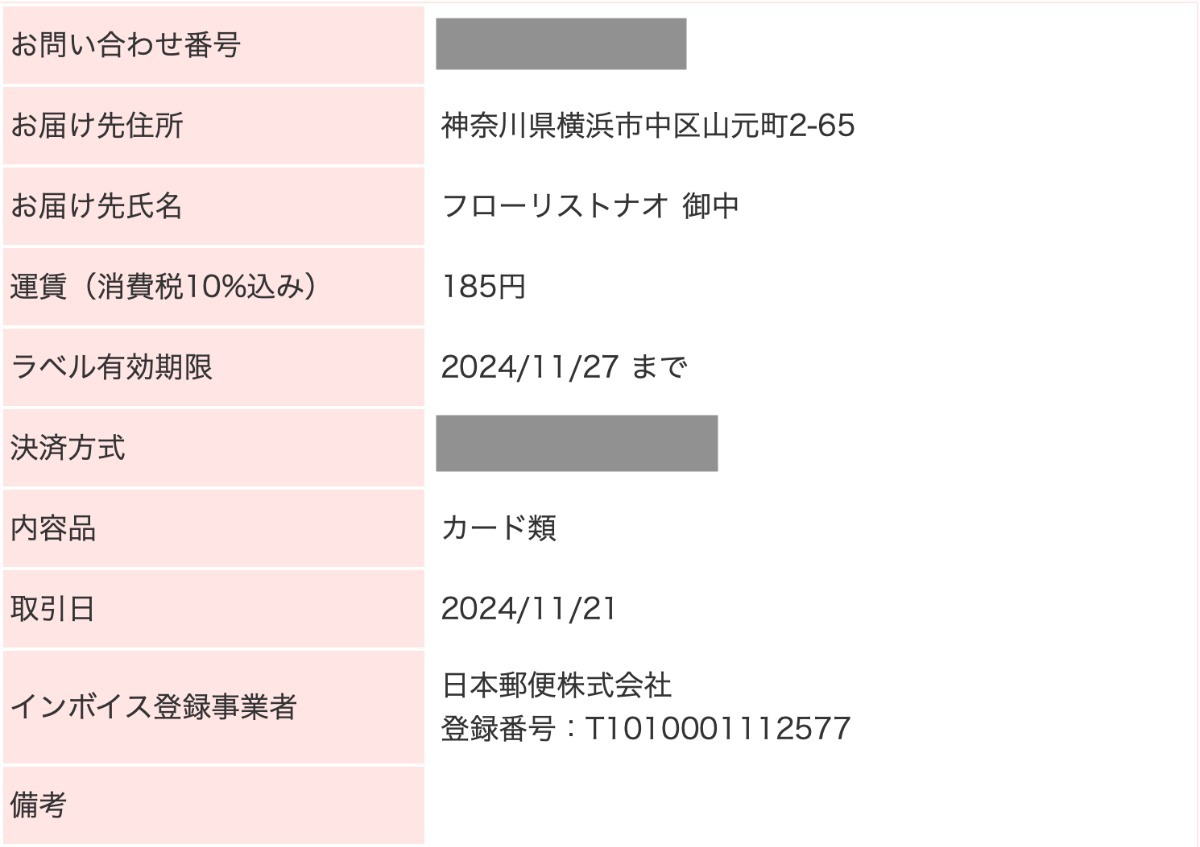Viewport: 1200px width, 847px height.
Task: Click the お問い合わせ番号 label cell
Action: click(x=213, y=45)
